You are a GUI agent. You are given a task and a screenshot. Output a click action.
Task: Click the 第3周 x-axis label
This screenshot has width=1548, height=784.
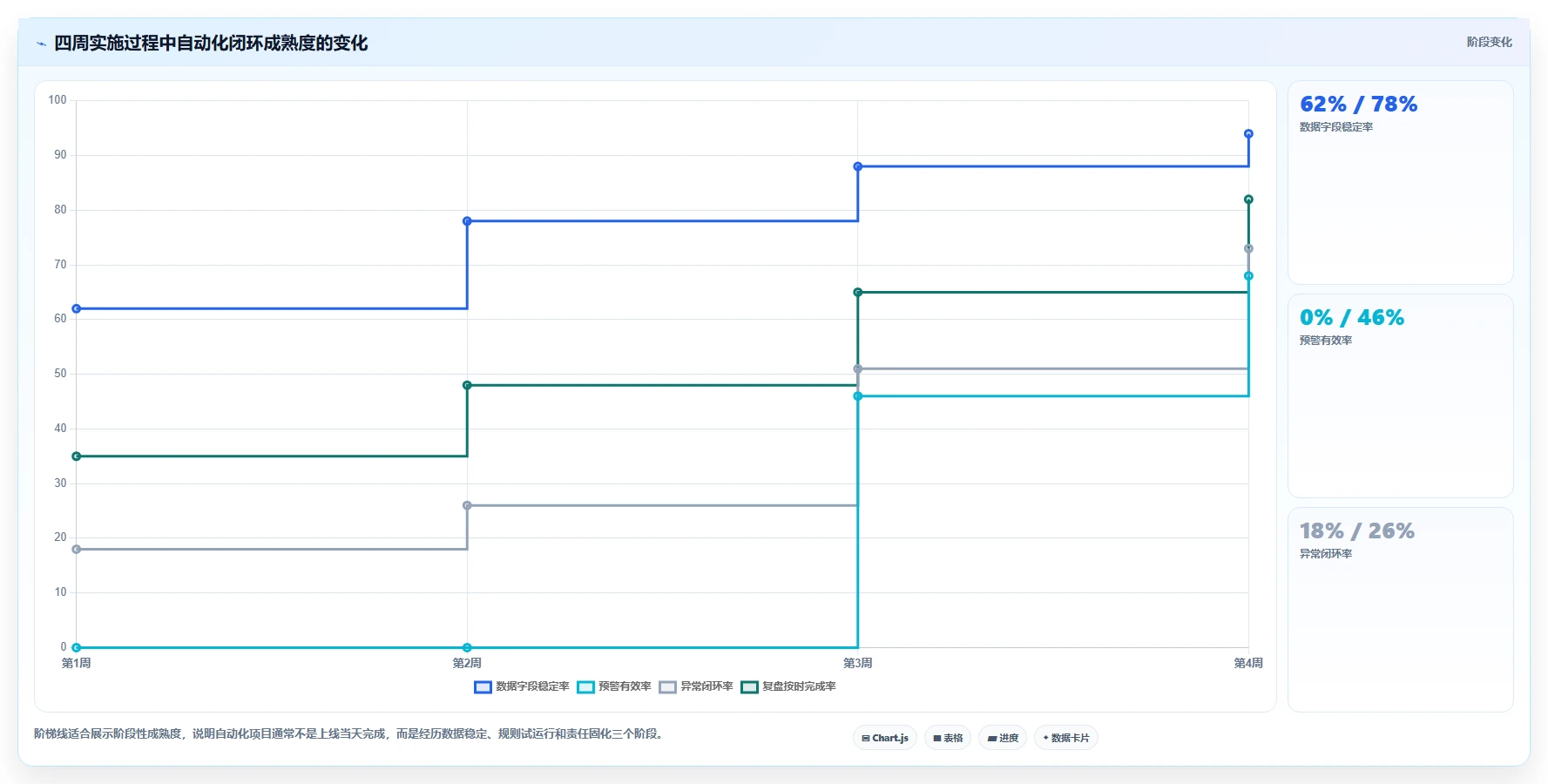point(858,664)
